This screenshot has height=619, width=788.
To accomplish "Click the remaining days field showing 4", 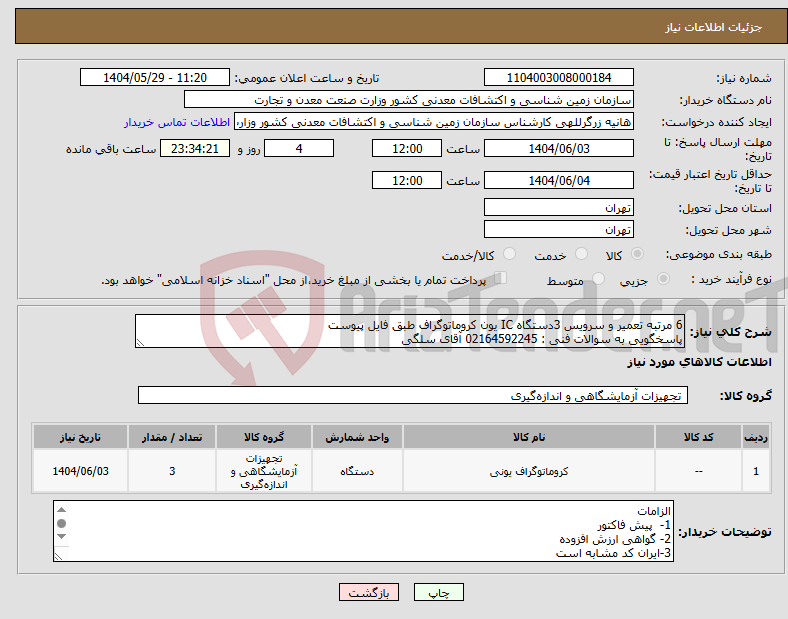I will point(299,148).
